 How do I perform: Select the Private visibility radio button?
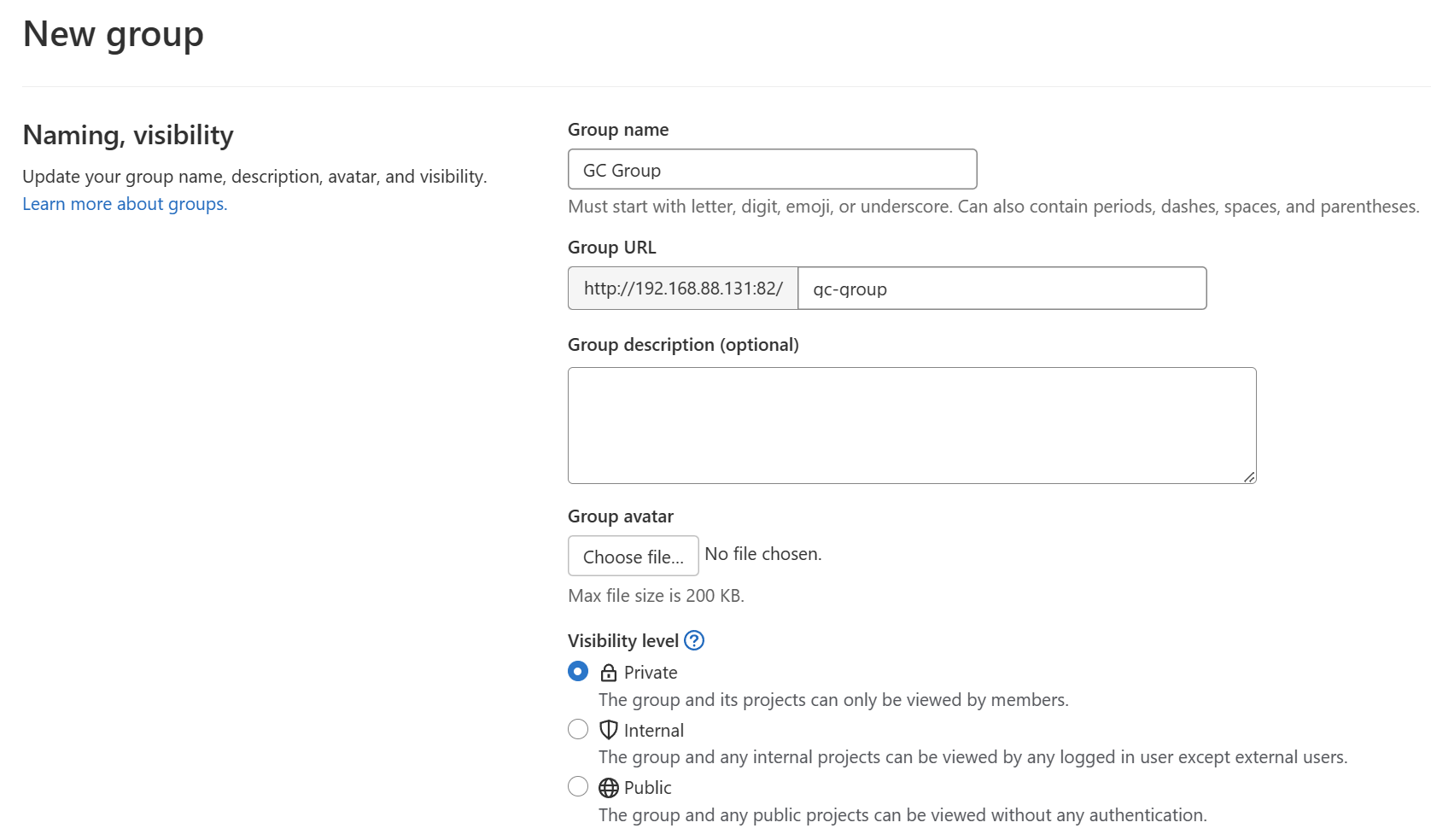coord(578,671)
